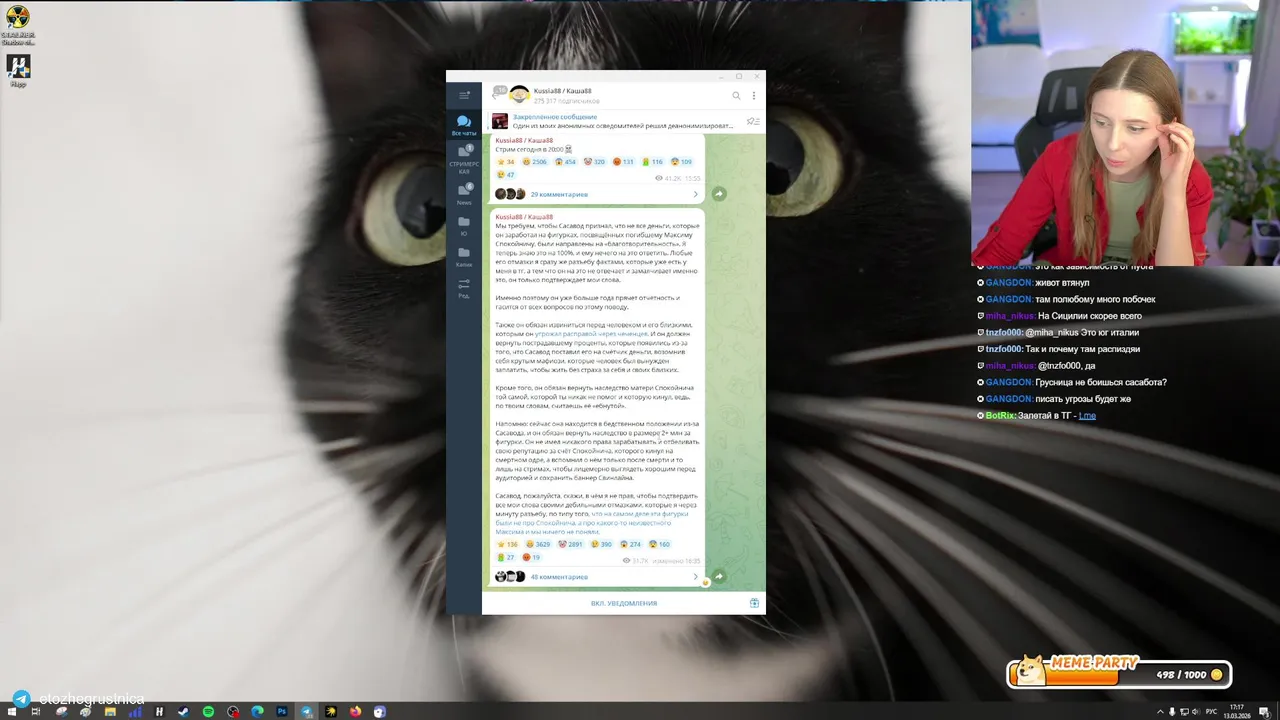Open the channel three-dot menu

754,96
